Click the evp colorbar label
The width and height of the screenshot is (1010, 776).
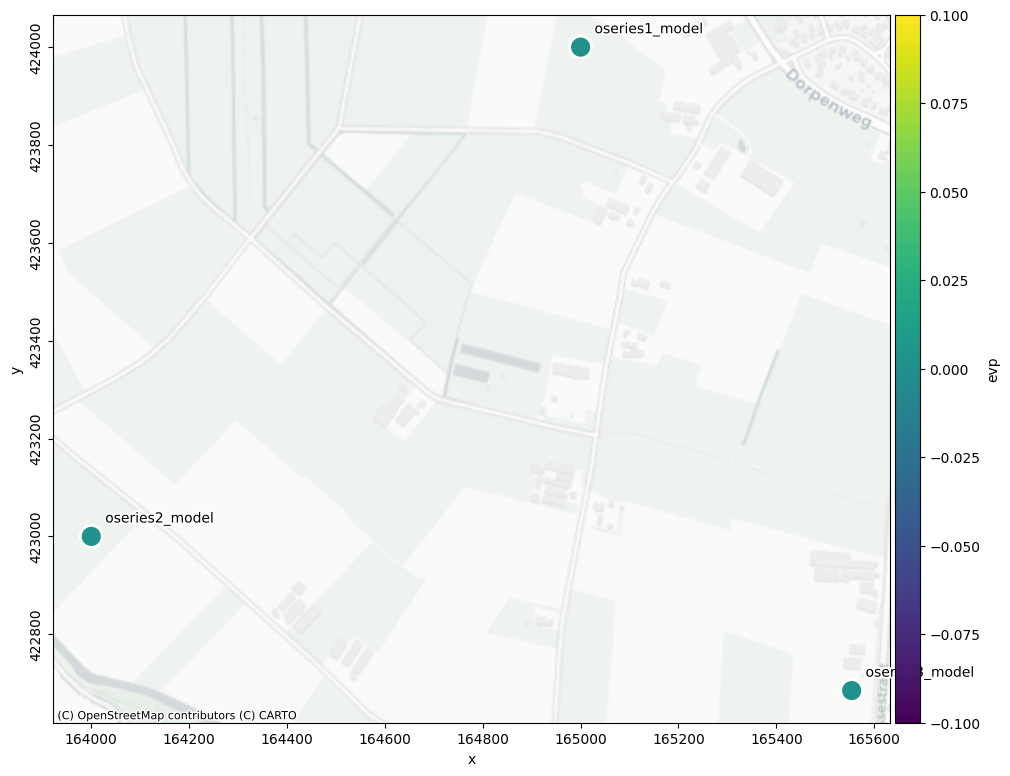click(x=993, y=370)
